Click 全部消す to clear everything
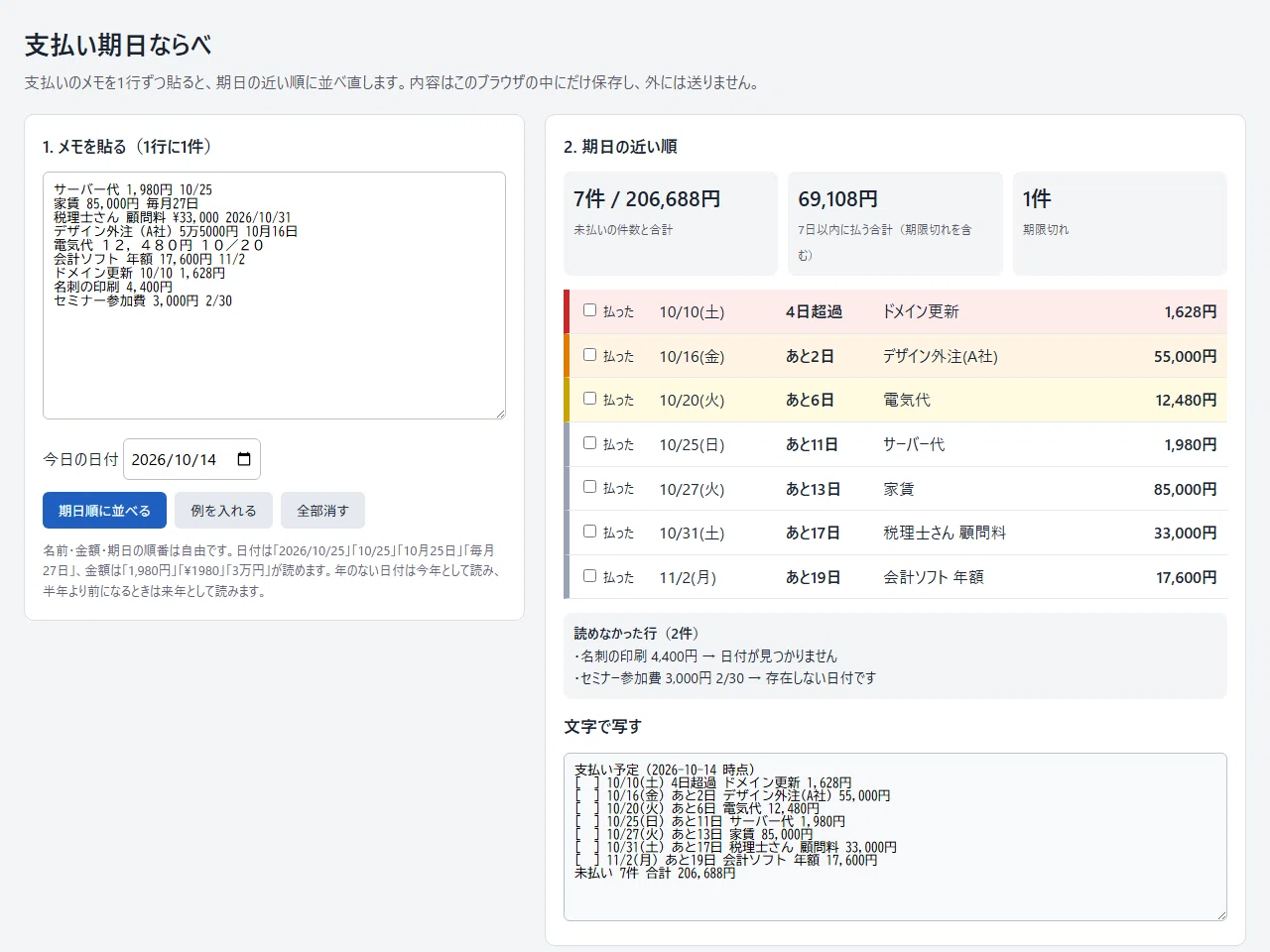1270x952 pixels. click(x=322, y=511)
